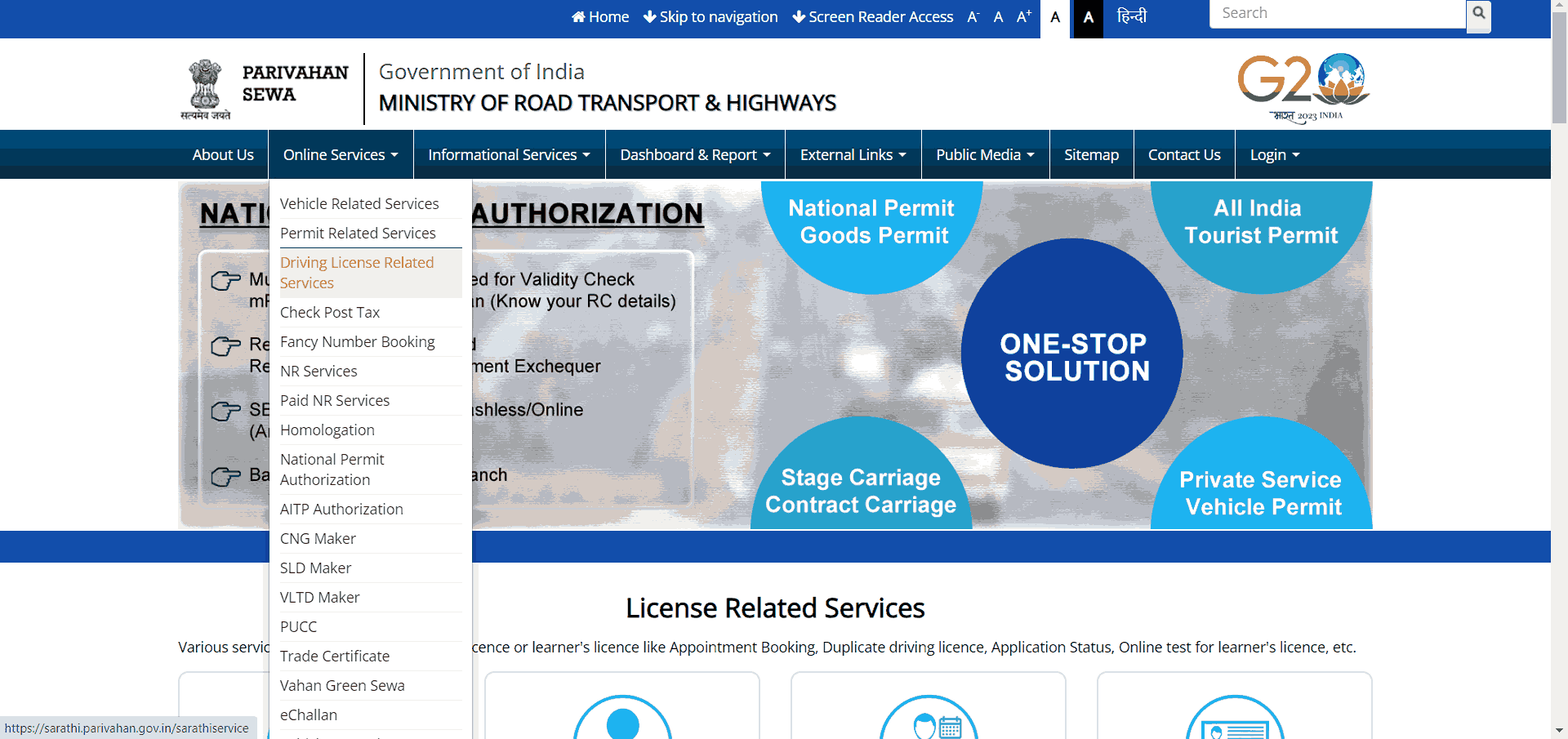The width and height of the screenshot is (1568, 739).
Task: Click the person-and-calendar appointment service icon
Action: point(929,719)
